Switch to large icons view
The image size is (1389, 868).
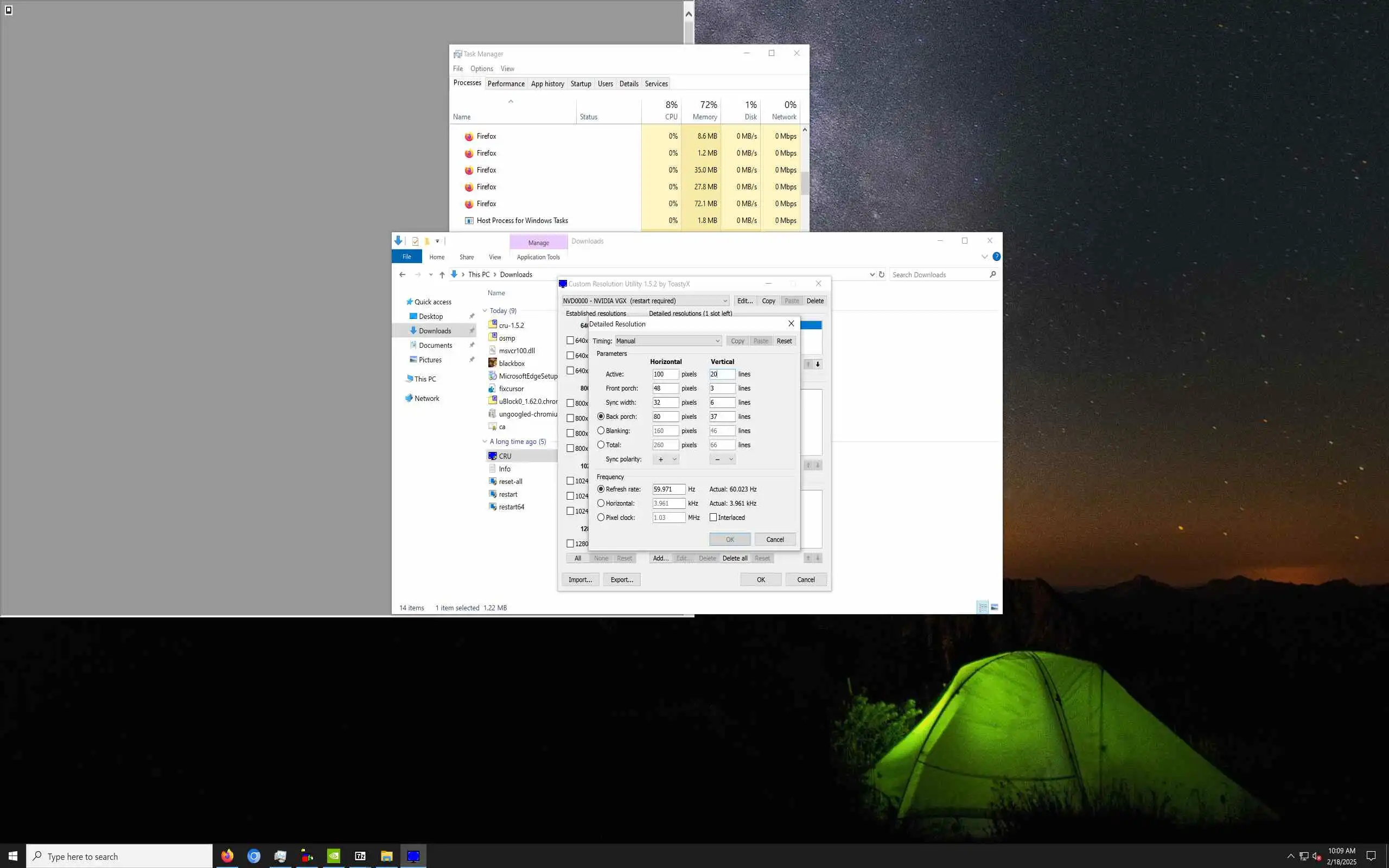(x=995, y=607)
